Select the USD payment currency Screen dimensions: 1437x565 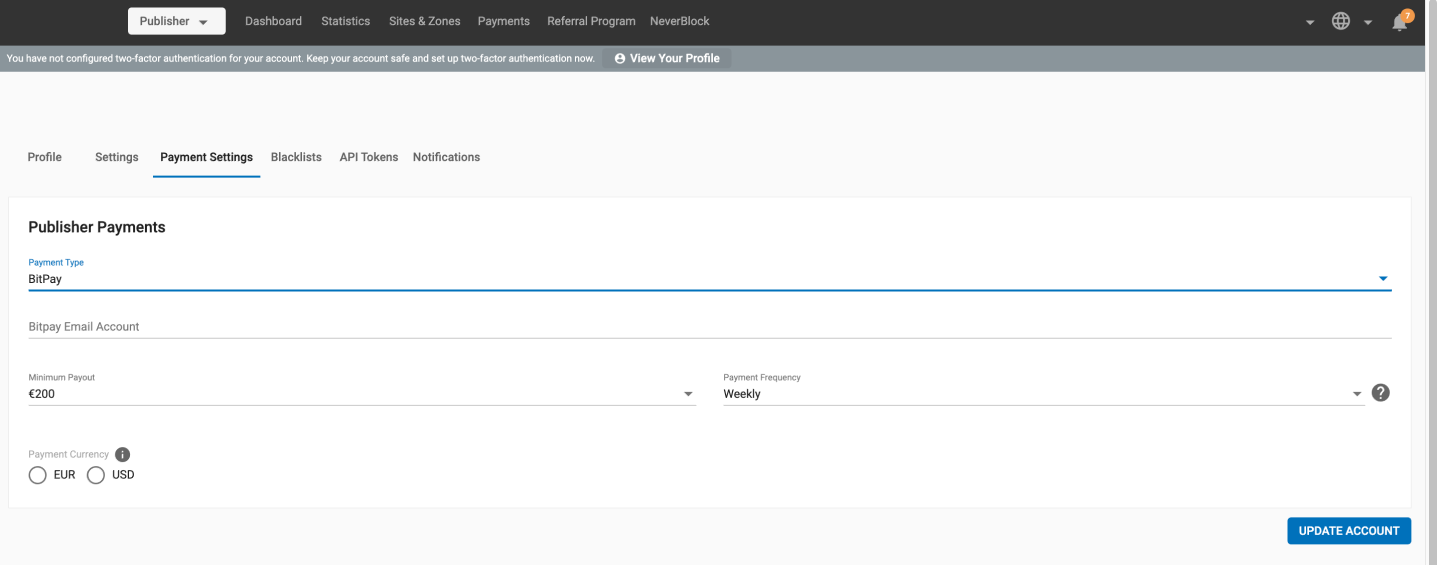(96, 475)
